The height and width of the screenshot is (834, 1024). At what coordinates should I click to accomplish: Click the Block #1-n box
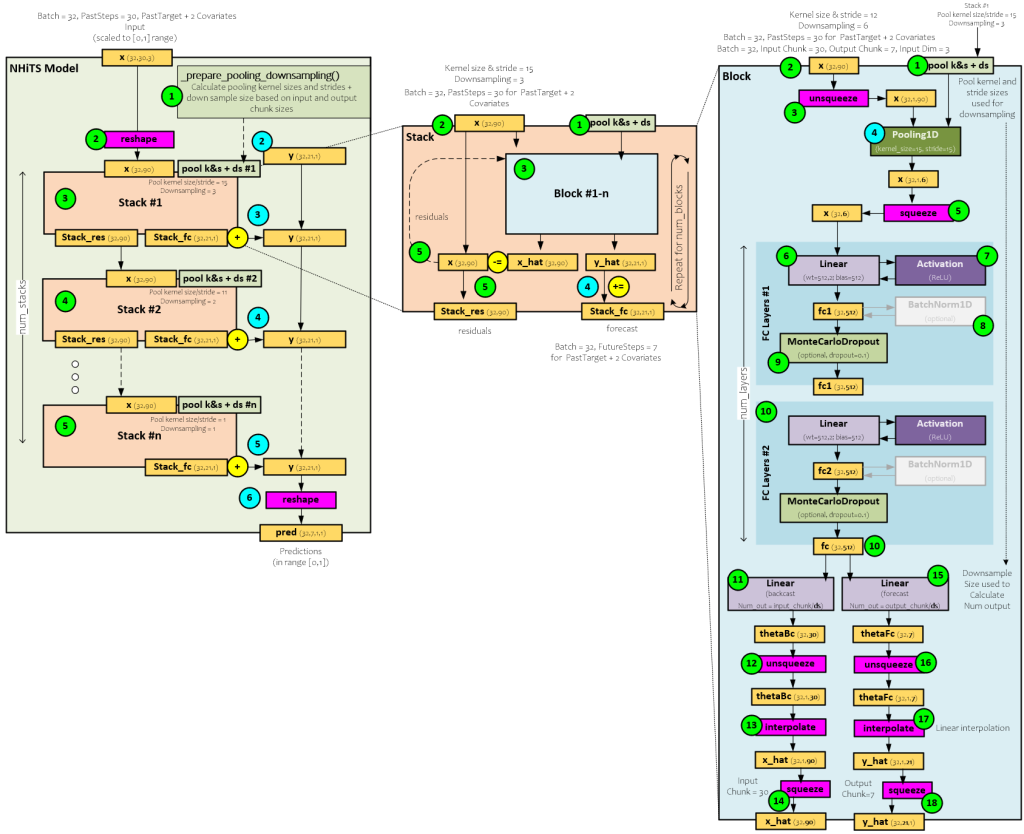click(x=580, y=194)
